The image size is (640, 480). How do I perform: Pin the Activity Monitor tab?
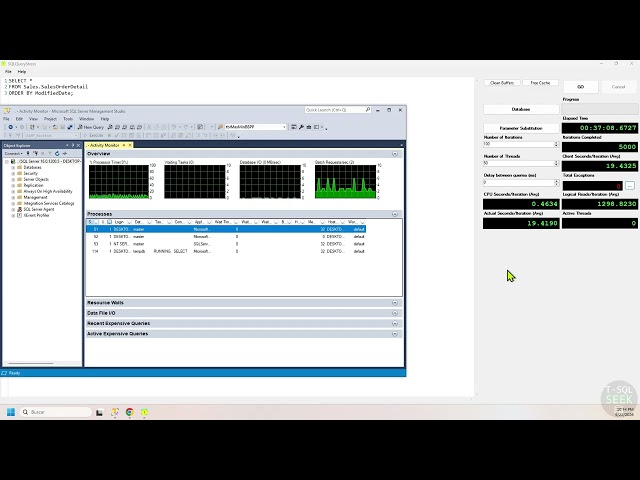tap(124, 145)
